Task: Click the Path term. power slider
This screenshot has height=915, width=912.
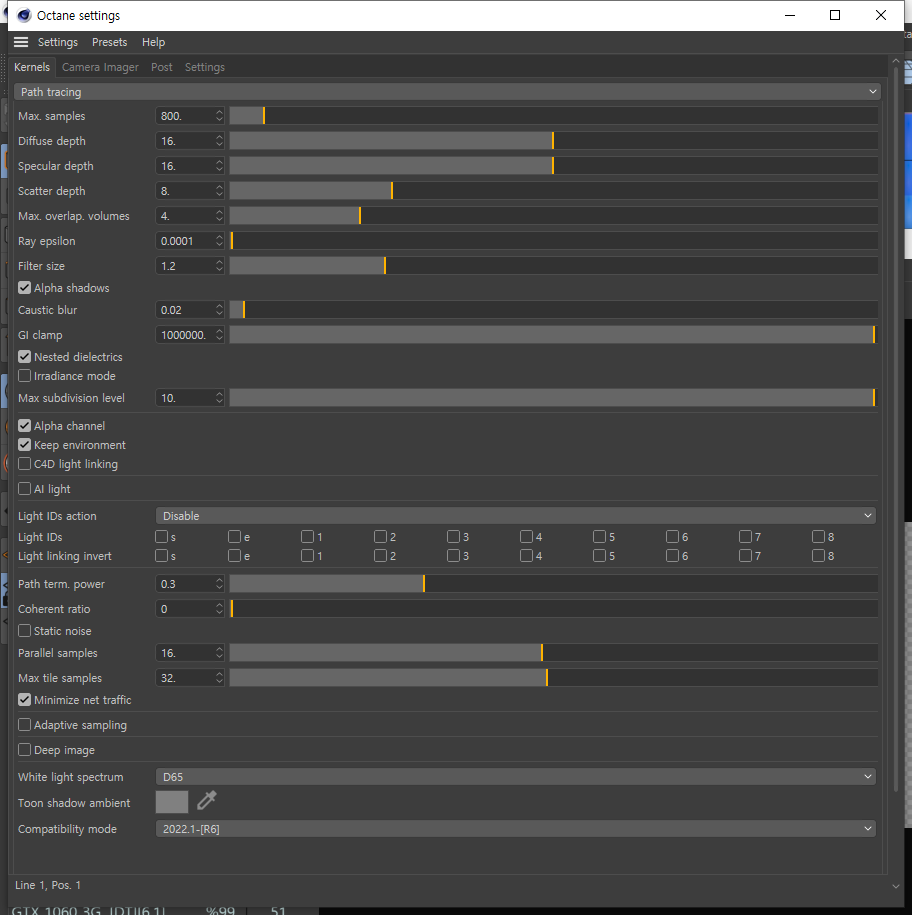Action: [554, 584]
